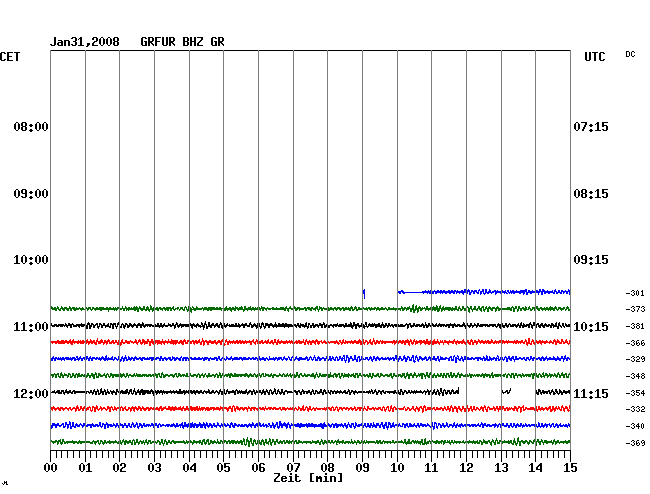Click the UTC timezone label
The width and height of the screenshot is (650, 494).
point(594,57)
